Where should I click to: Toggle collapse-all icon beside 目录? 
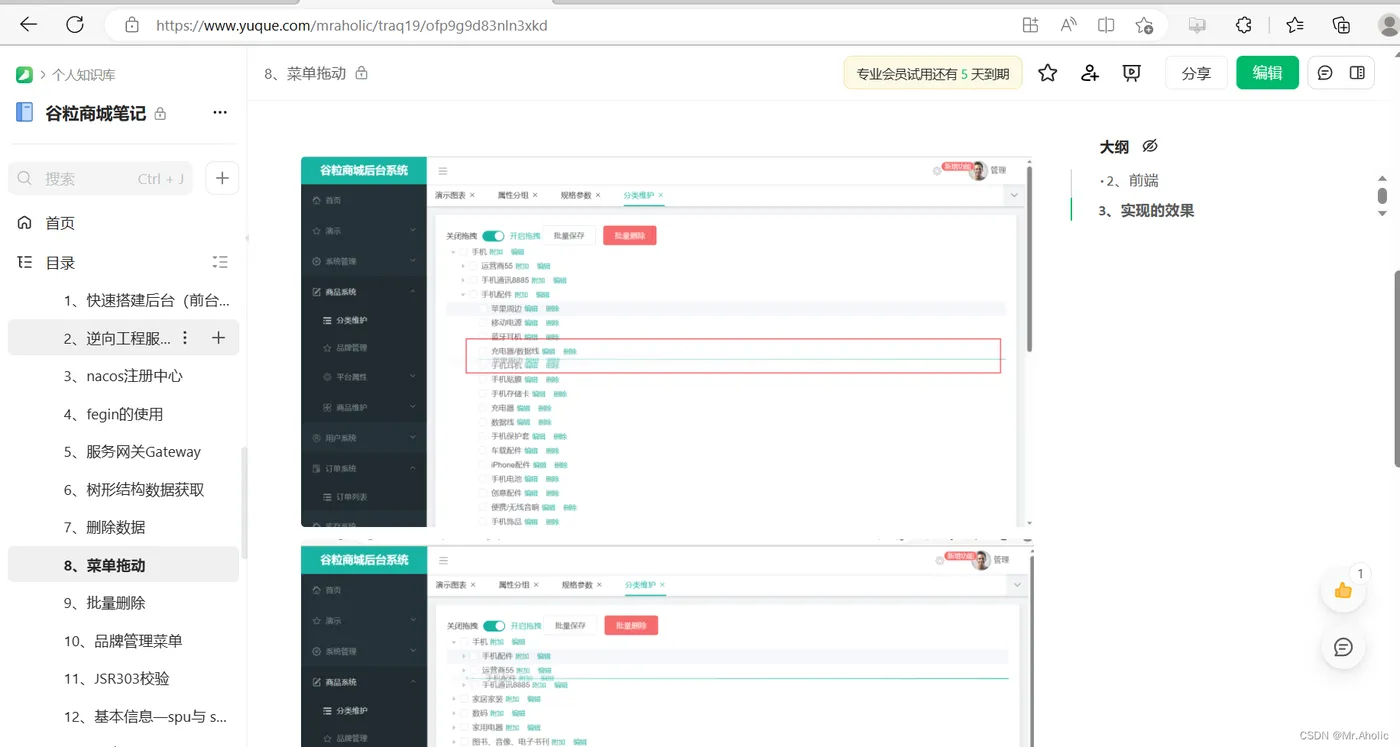pos(221,262)
